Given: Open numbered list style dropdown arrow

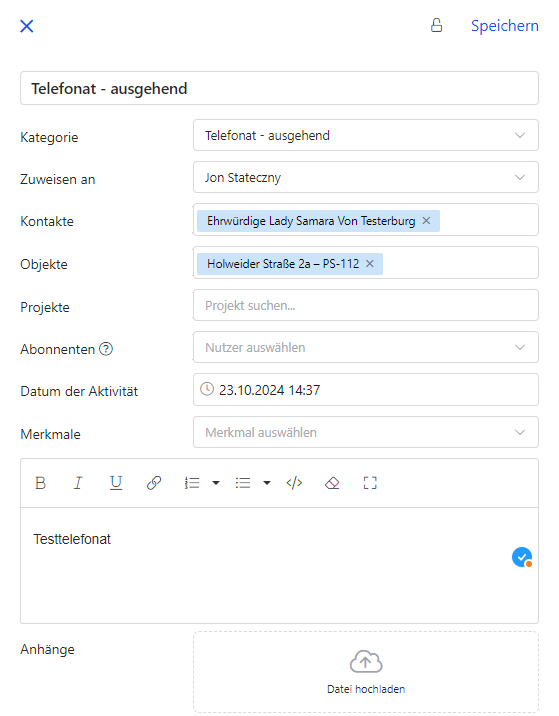Looking at the screenshot, I should (216, 483).
